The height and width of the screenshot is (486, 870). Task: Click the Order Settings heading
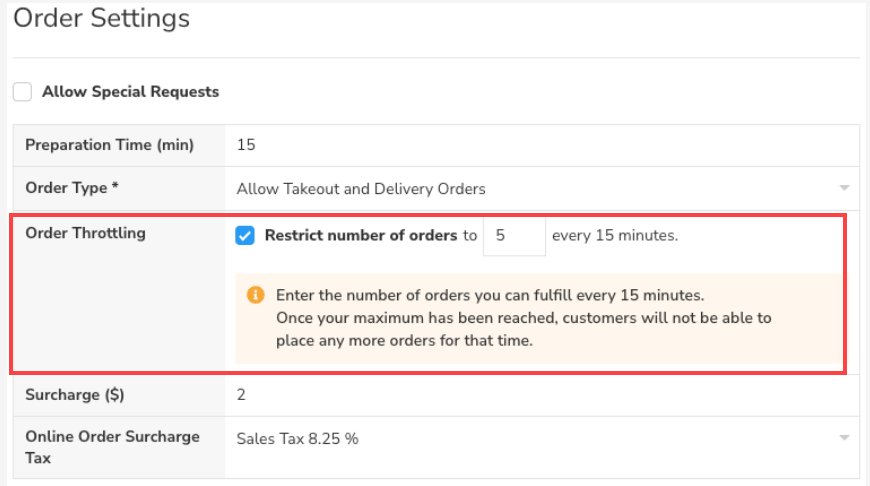point(101,17)
